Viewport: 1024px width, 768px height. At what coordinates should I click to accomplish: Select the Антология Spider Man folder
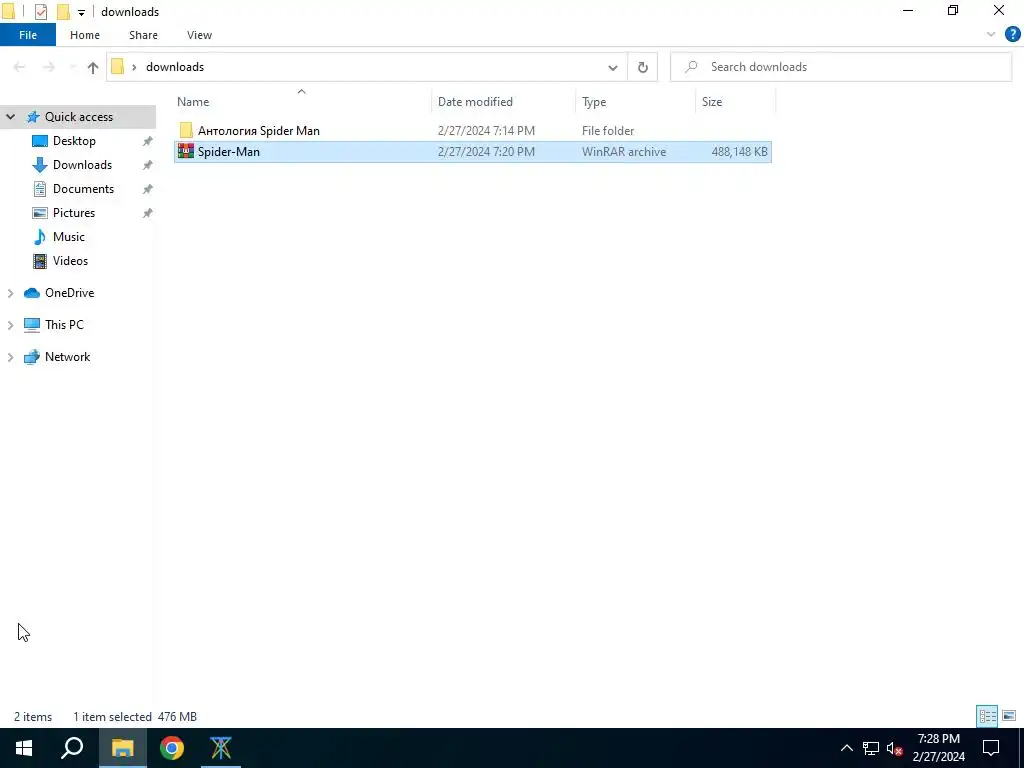click(x=259, y=131)
